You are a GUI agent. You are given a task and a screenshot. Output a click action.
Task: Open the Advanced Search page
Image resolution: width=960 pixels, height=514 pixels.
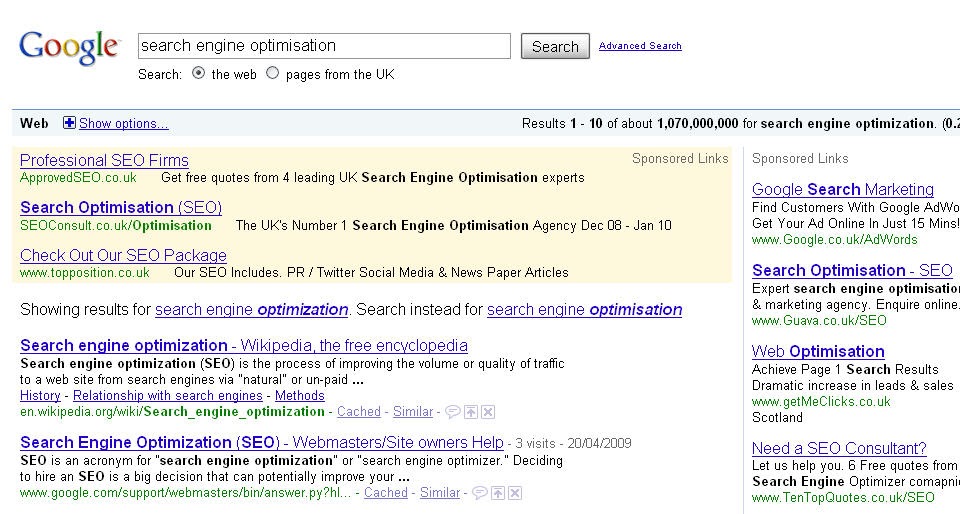point(640,46)
